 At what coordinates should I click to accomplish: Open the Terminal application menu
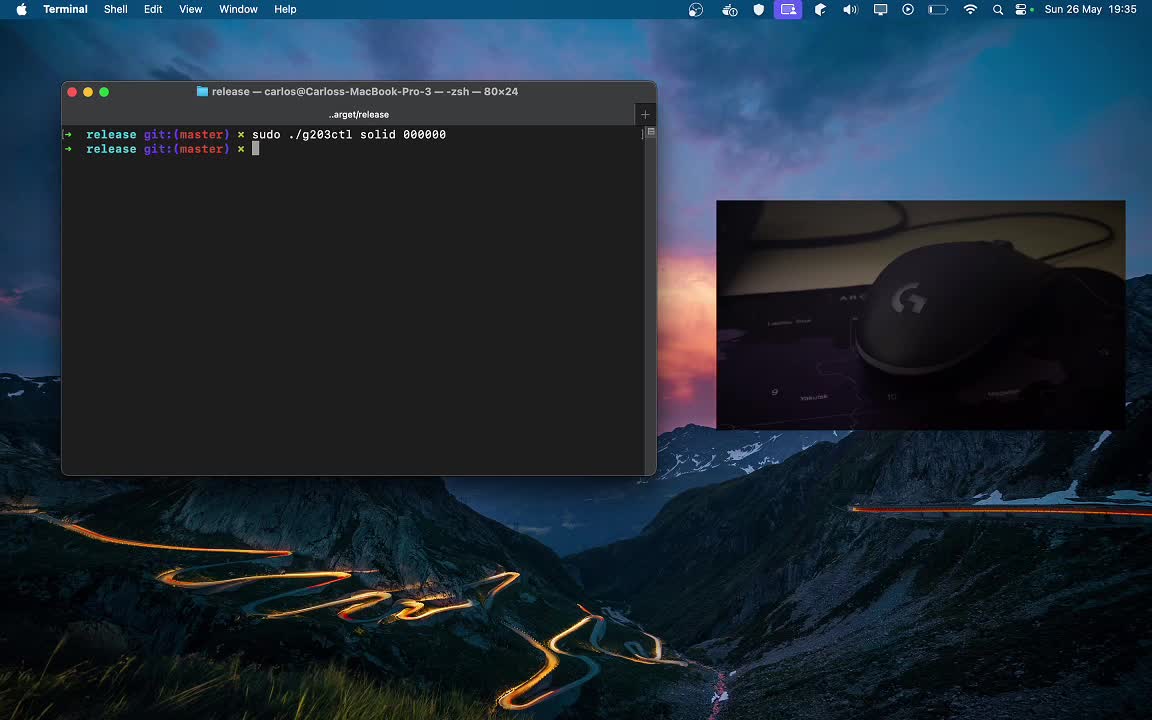pyautogui.click(x=65, y=10)
